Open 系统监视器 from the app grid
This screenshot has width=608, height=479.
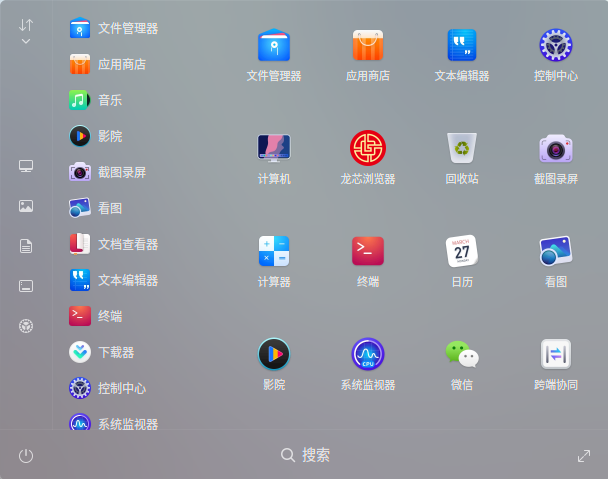[x=368, y=365]
